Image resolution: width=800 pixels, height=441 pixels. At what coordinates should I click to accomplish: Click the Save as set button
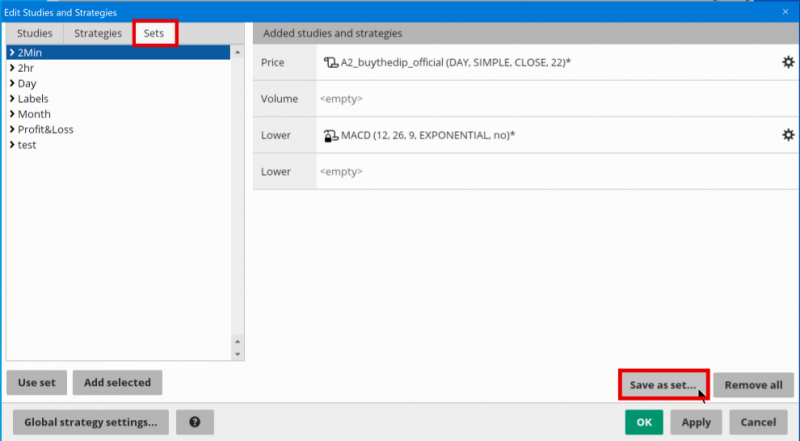pos(663,384)
